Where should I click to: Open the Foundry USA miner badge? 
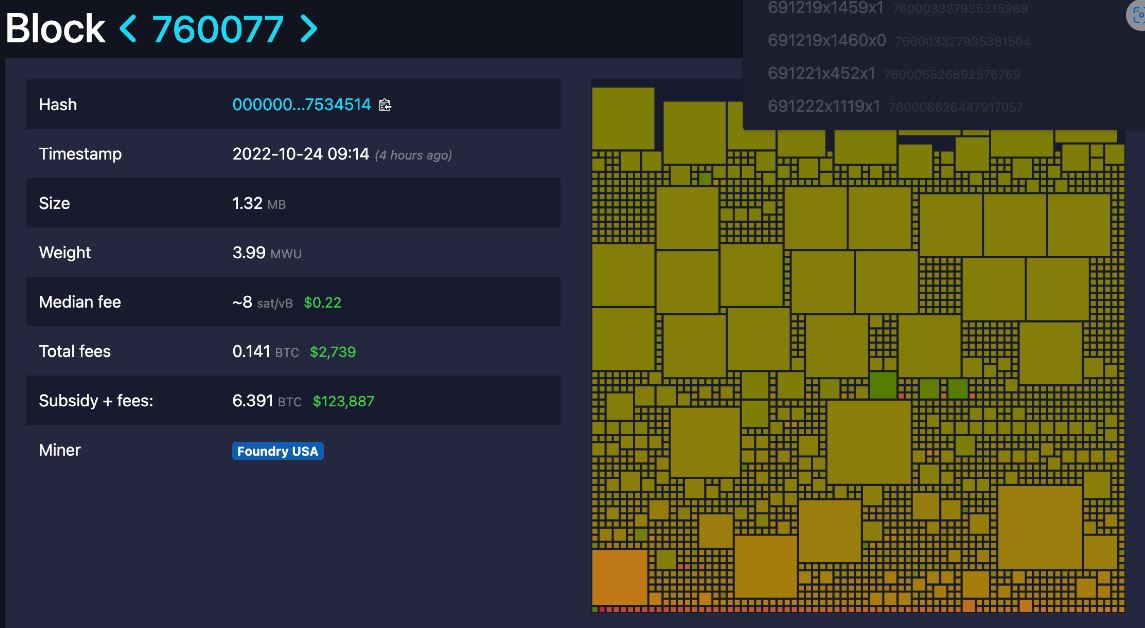(x=277, y=451)
